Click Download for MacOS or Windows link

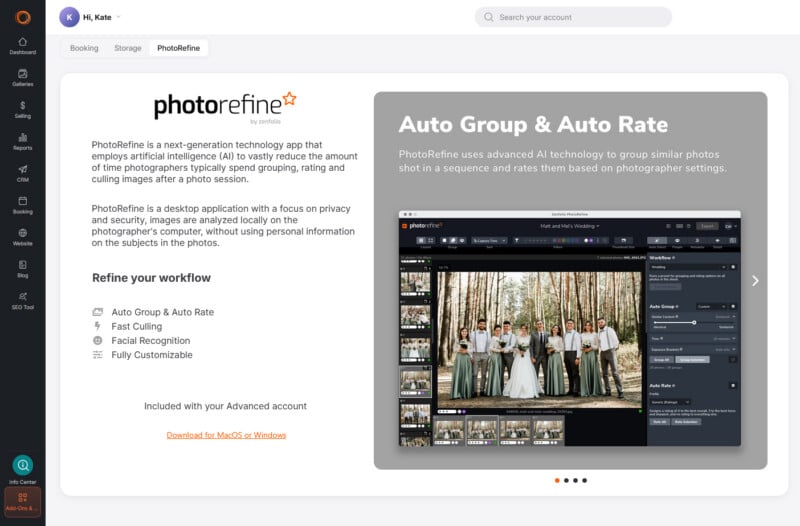point(226,435)
